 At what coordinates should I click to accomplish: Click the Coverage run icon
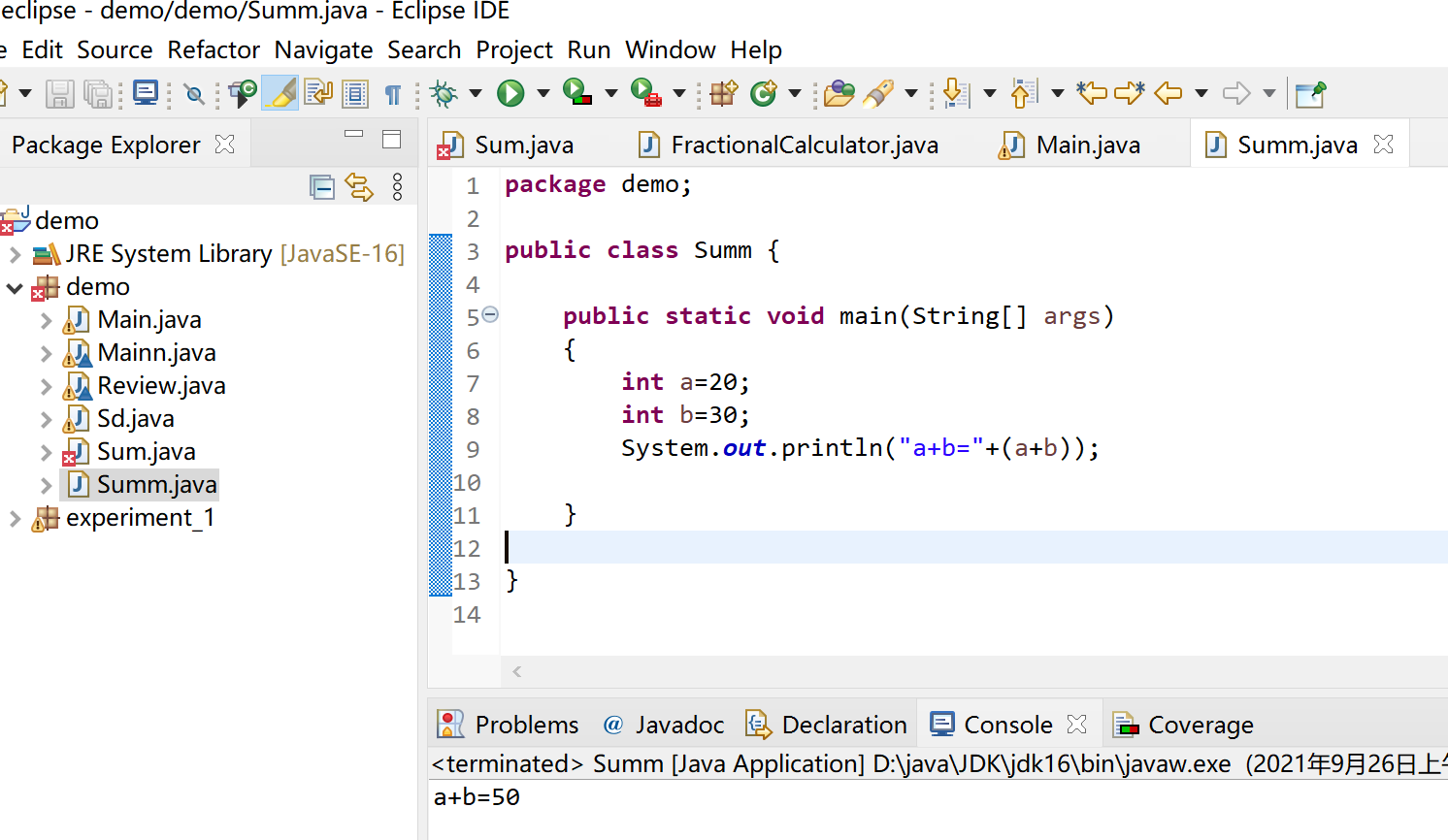coord(577,93)
